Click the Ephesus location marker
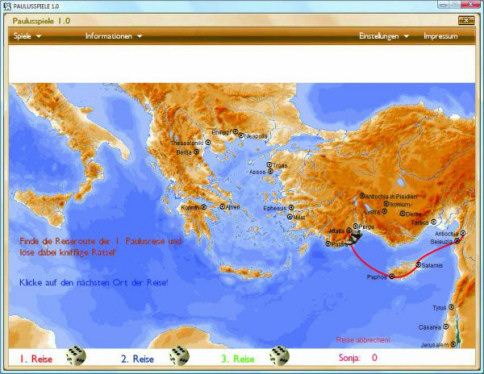 coord(291,208)
